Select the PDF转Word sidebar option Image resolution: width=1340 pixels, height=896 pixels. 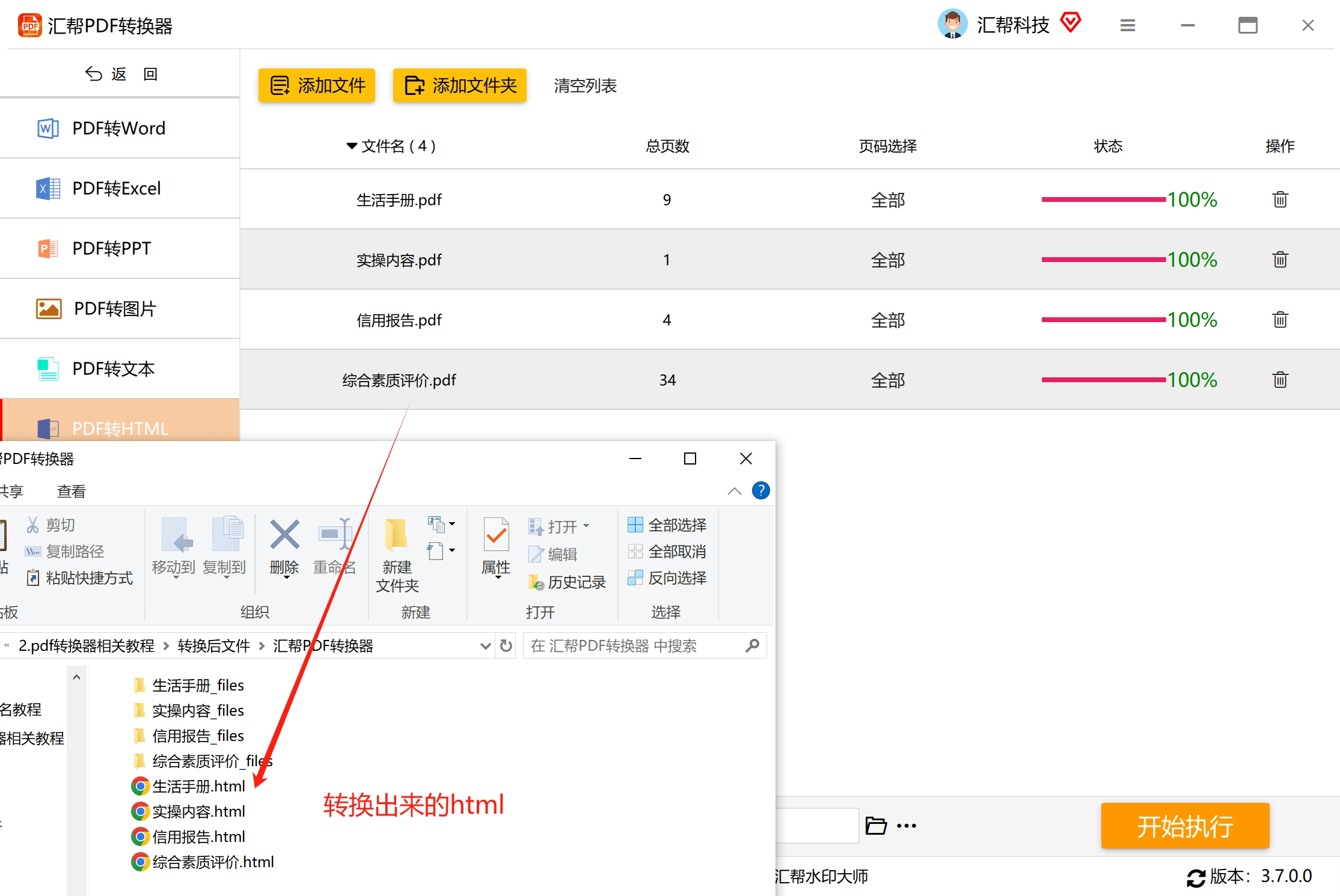coord(119,128)
